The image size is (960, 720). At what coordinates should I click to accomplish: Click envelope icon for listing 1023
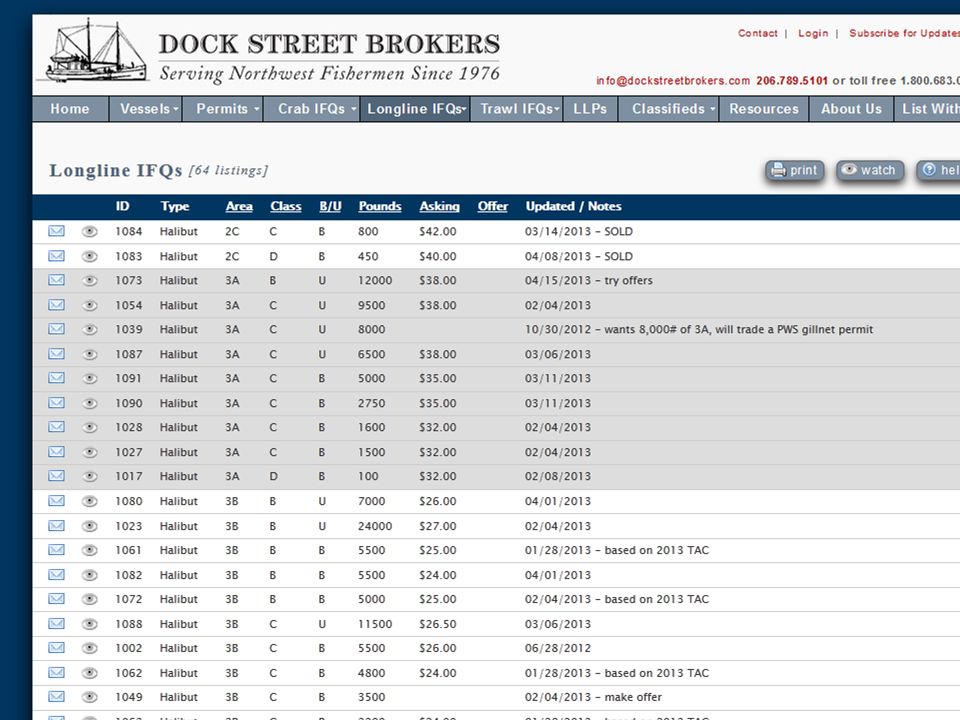tap(56, 525)
